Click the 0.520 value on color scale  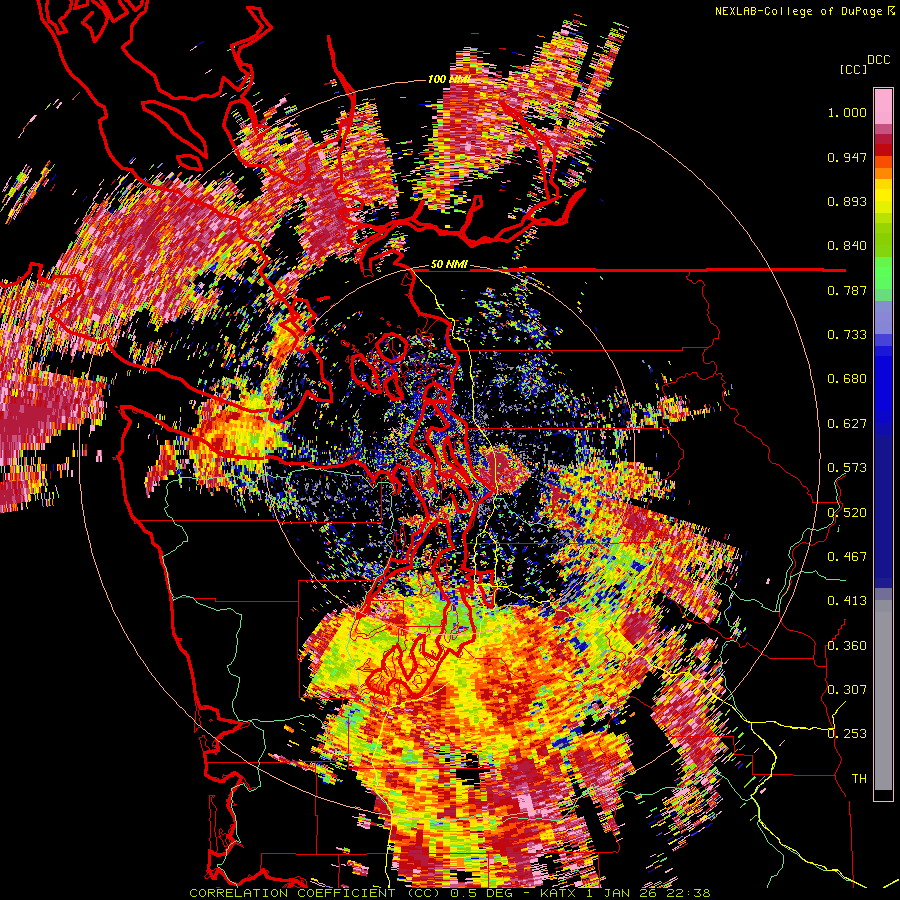(847, 513)
